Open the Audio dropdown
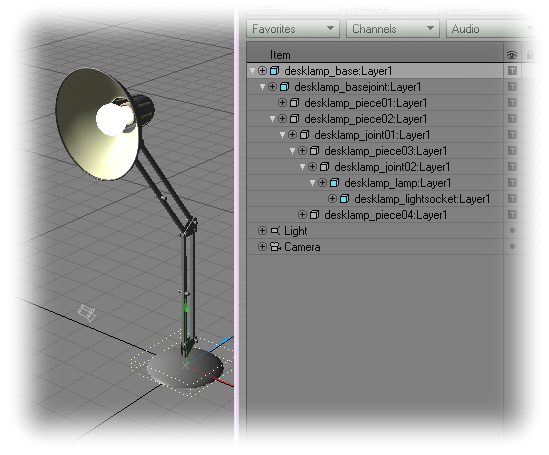549x455 pixels. [x=490, y=29]
